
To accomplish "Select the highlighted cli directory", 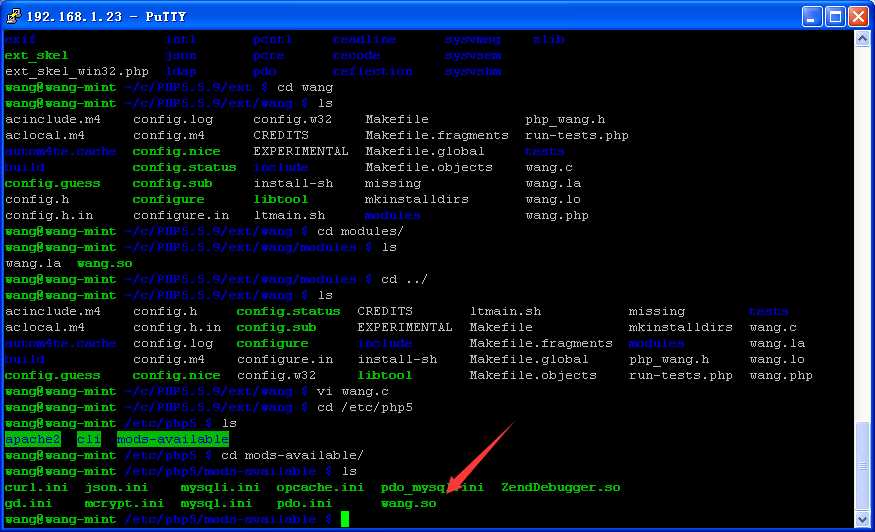I will tap(89, 439).
